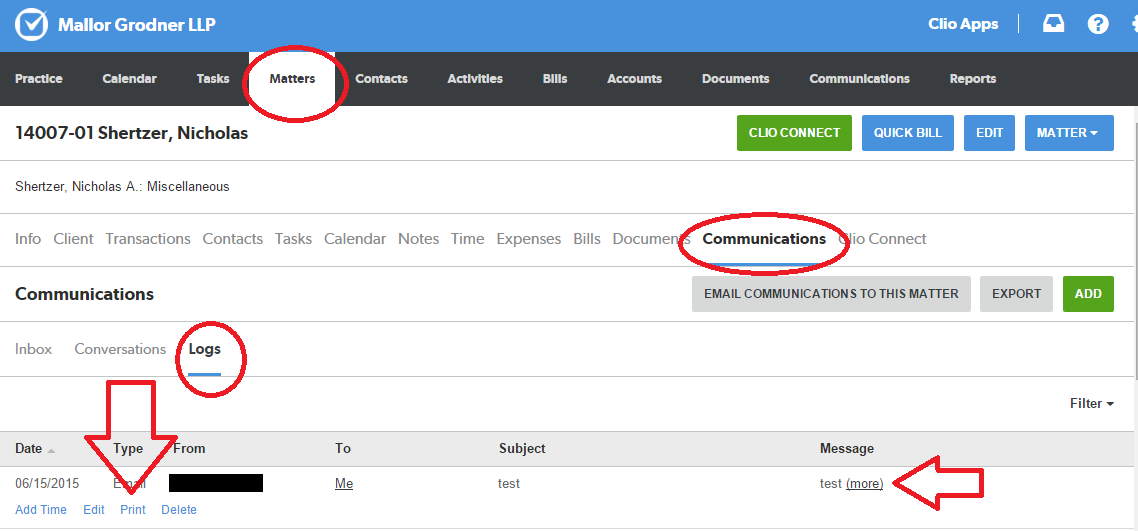Go to the Practice menu item
The width and height of the screenshot is (1138, 531).
point(38,79)
